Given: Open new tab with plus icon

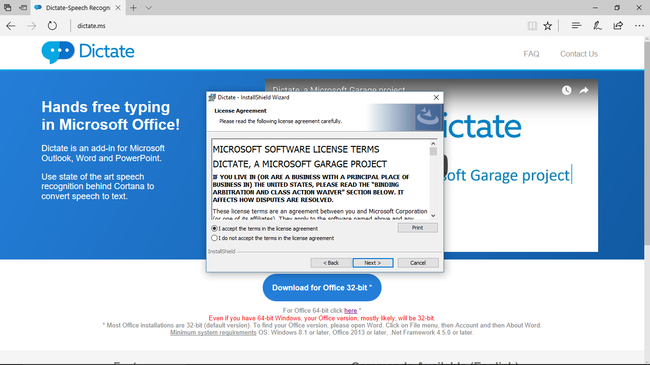Looking at the screenshot, I should coord(133,8).
